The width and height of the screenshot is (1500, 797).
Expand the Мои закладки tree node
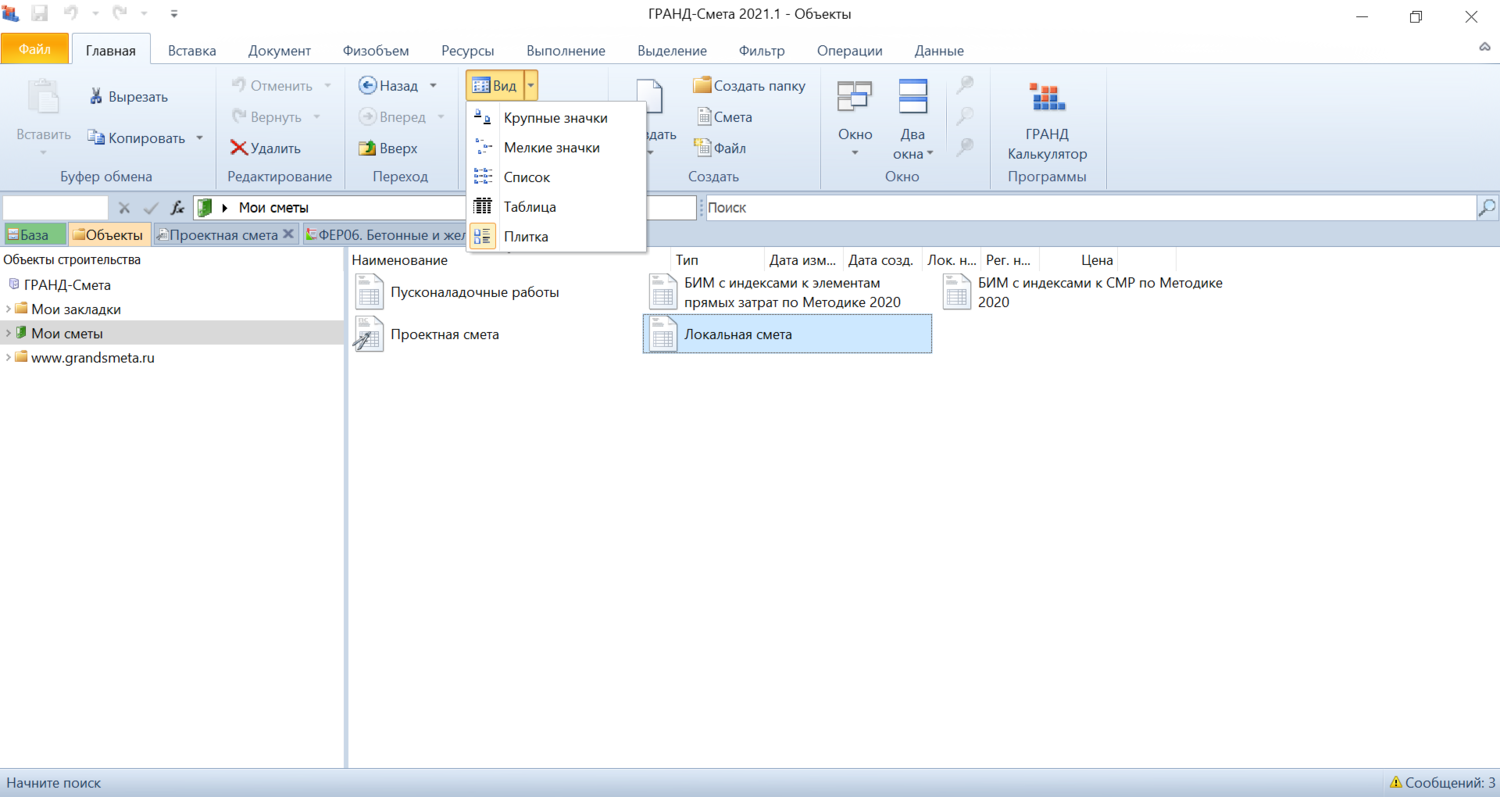[x=8, y=309]
